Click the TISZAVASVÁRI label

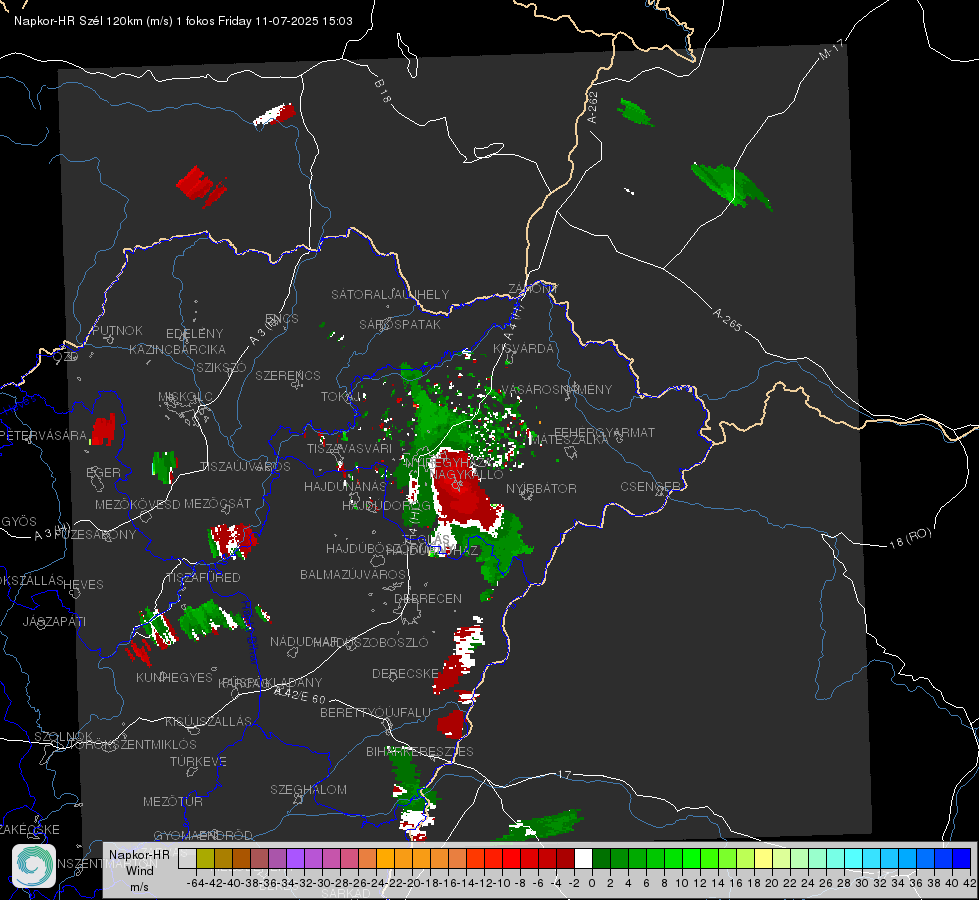tap(349, 448)
